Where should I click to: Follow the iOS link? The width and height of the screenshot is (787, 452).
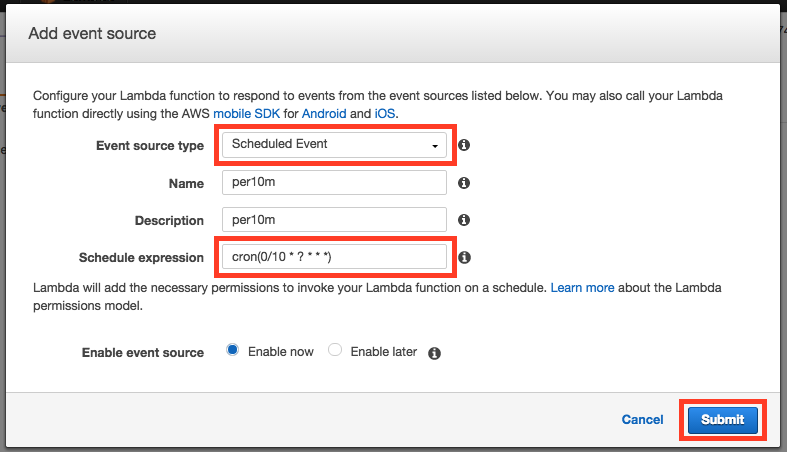pyautogui.click(x=385, y=114)
